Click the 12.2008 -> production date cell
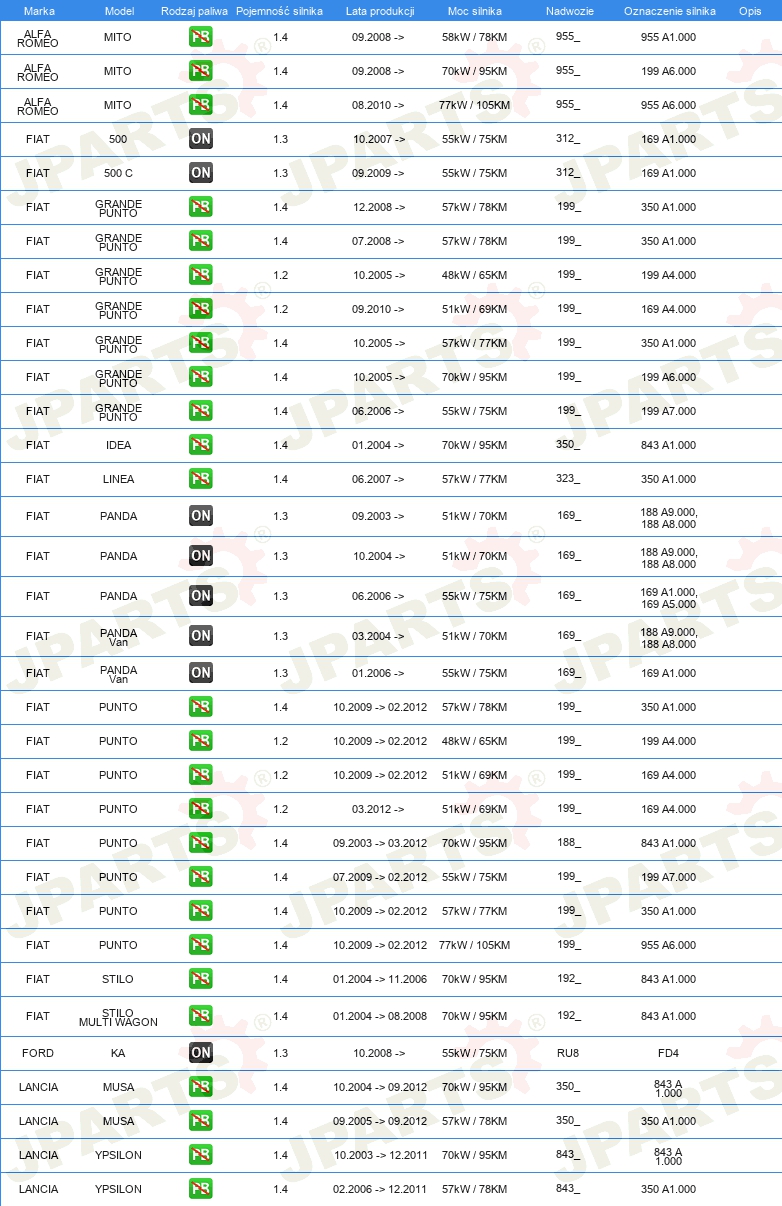The width and height of the screenshot is (782, 1206). (379, 207)
